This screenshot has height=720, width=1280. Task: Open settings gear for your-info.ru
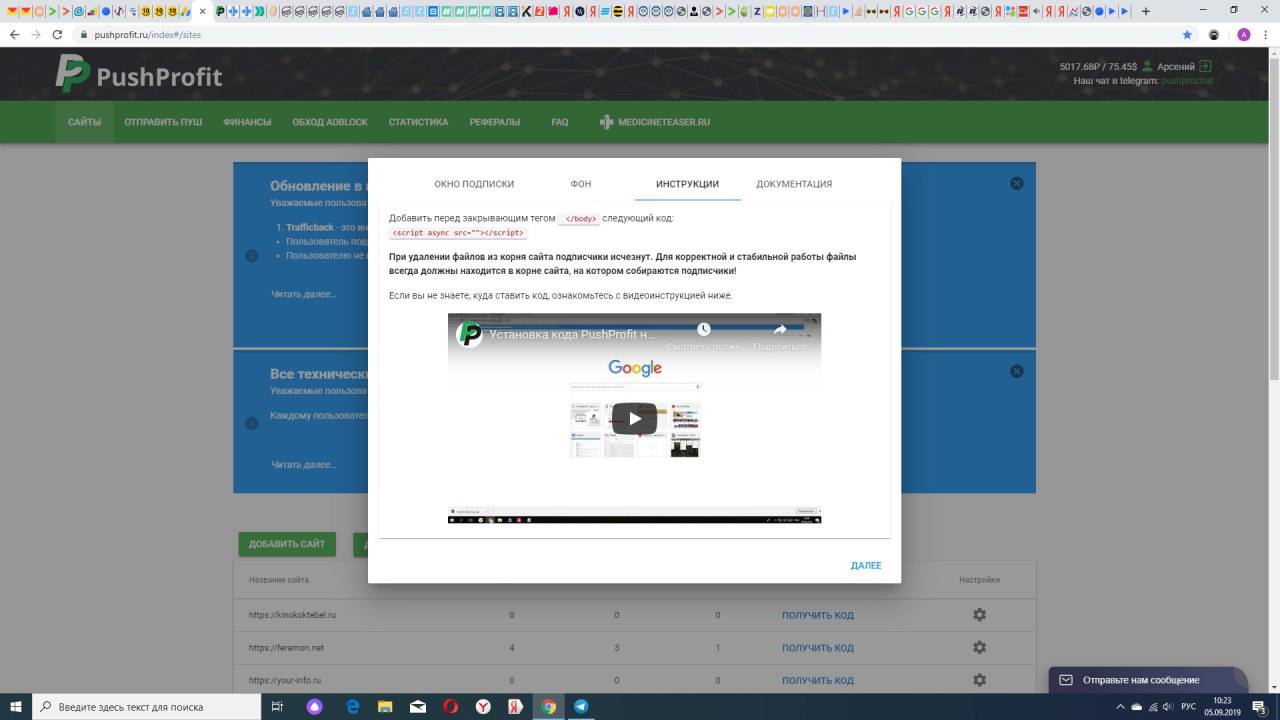tap(979, 680)
